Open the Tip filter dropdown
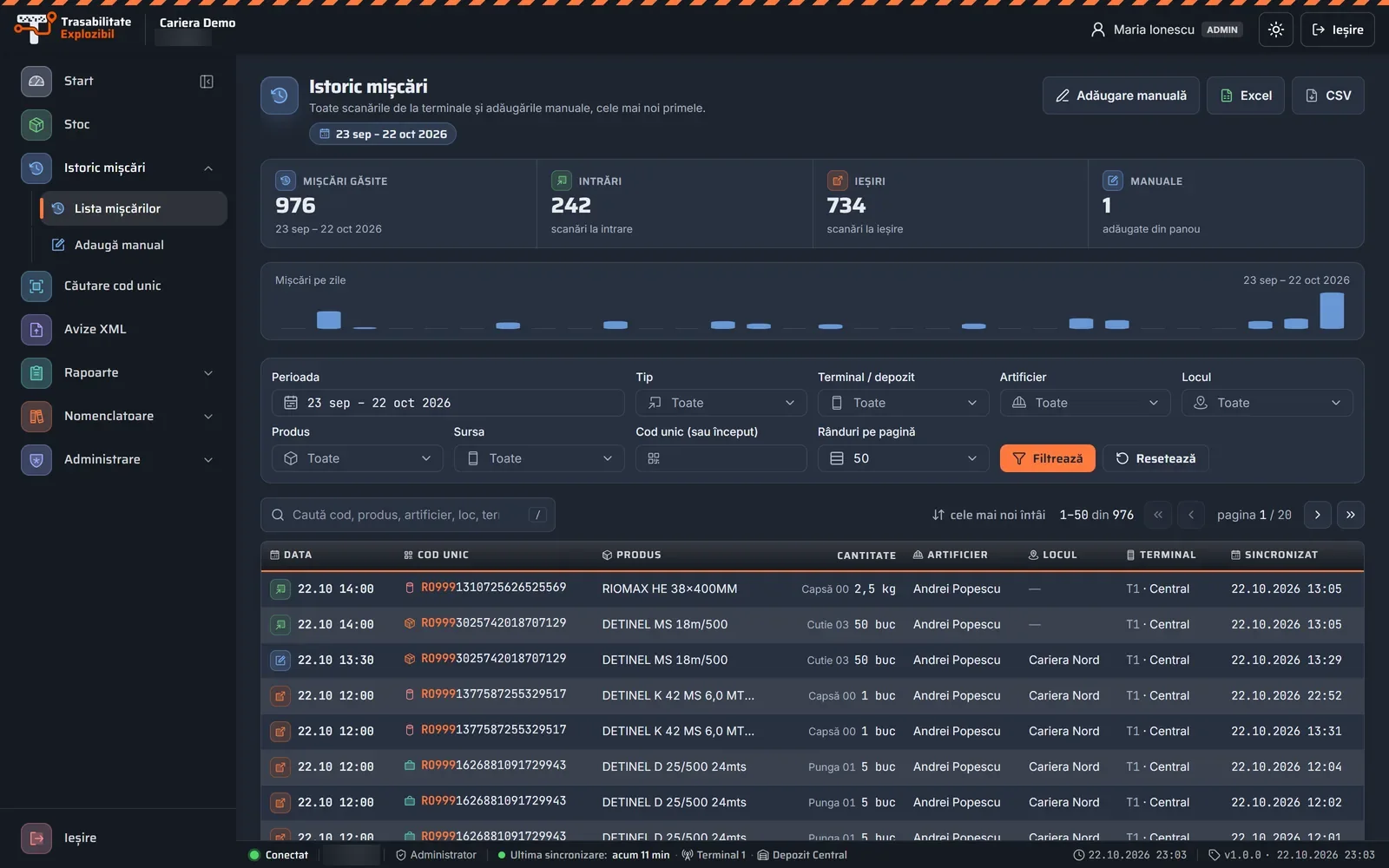Screen dimensions: 1389x868 721,403
